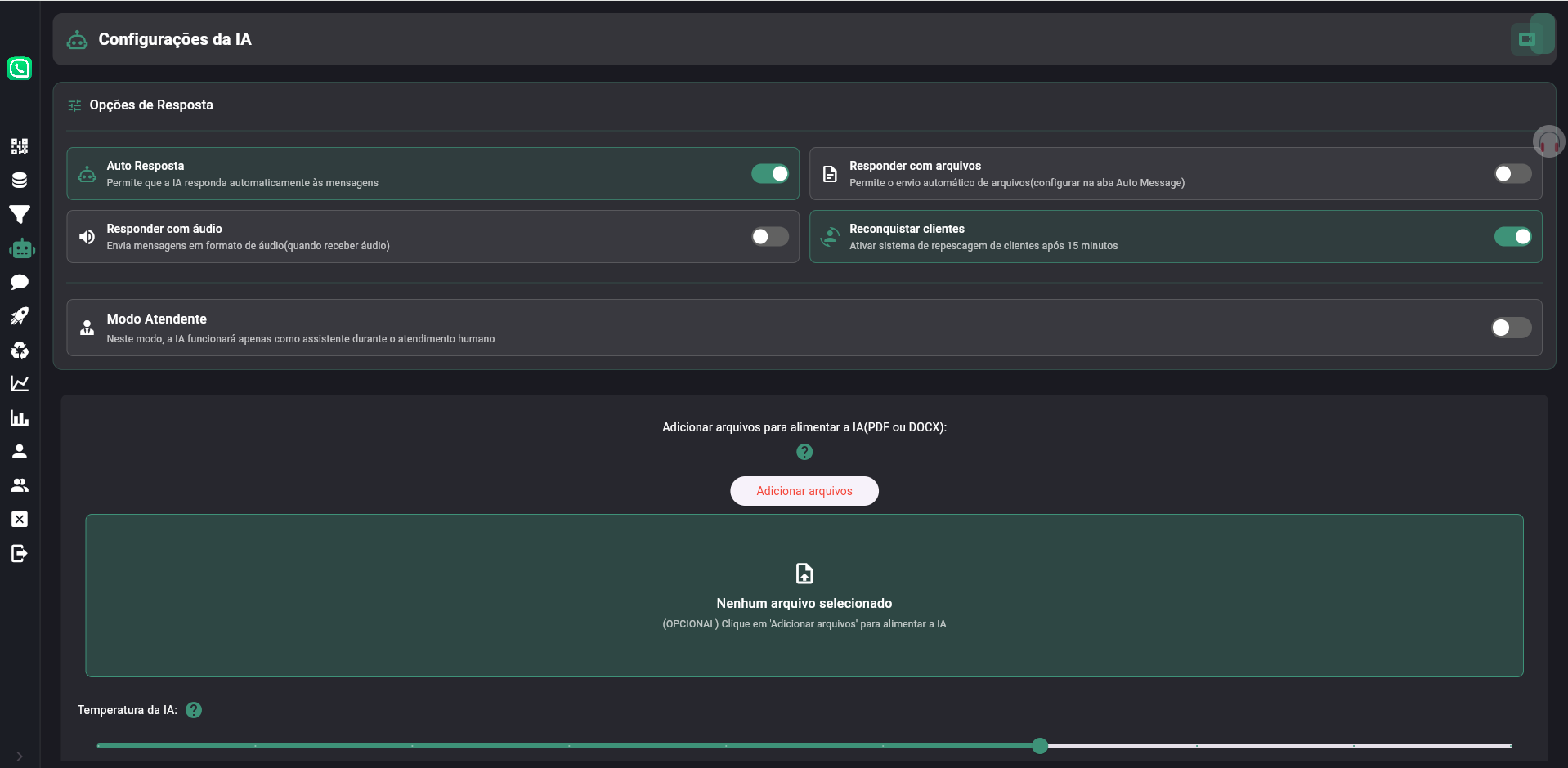Click the Modo Atendente title text
Viewport: 1568px width, 768px height.
pos(157,319)
